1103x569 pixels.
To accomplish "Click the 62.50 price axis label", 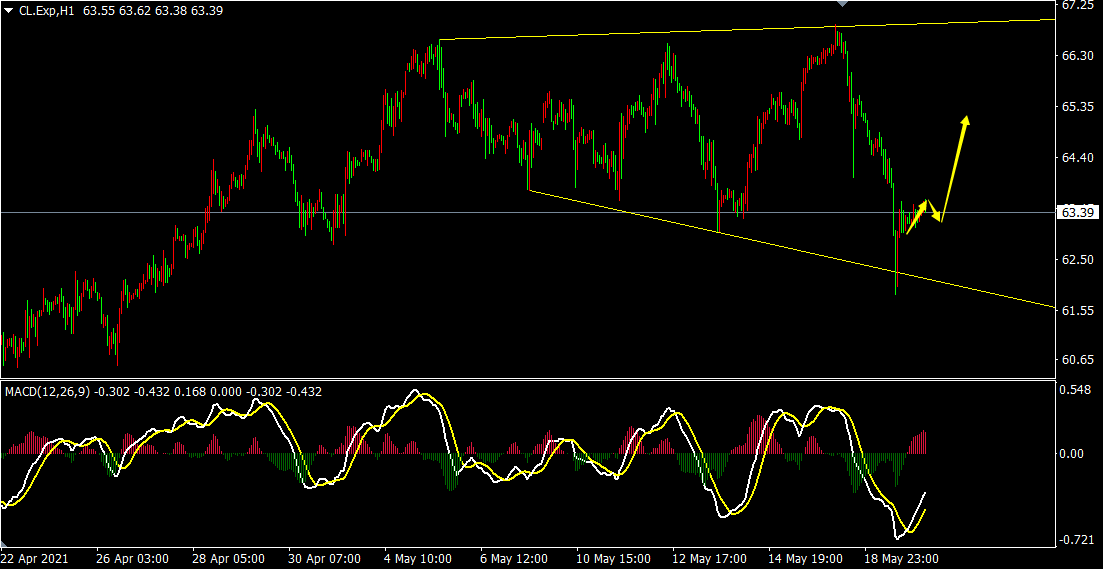I will click(x=1076, y=260).
